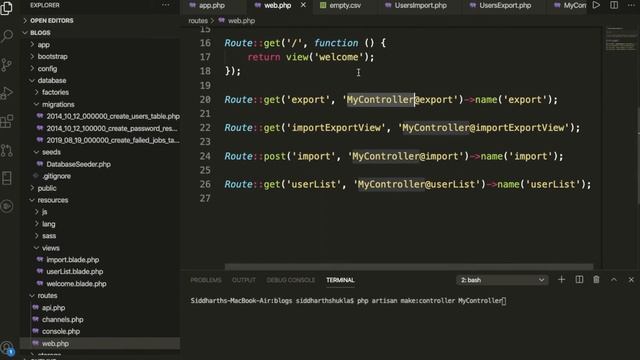
Task: Open the Accounts icon with notification badge
Action: (7, 348)
